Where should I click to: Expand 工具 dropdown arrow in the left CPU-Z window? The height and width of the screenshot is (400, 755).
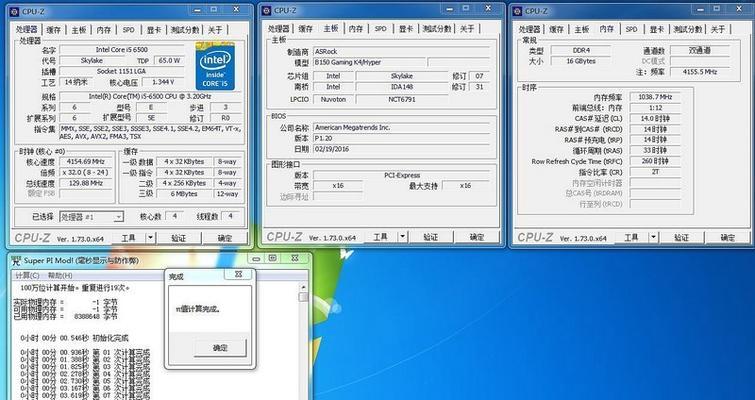point(150,238)
